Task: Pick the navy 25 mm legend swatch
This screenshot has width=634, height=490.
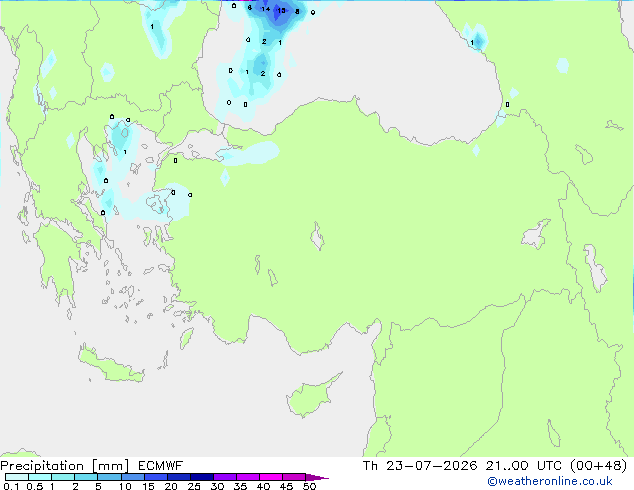Action: click(202, 477)
